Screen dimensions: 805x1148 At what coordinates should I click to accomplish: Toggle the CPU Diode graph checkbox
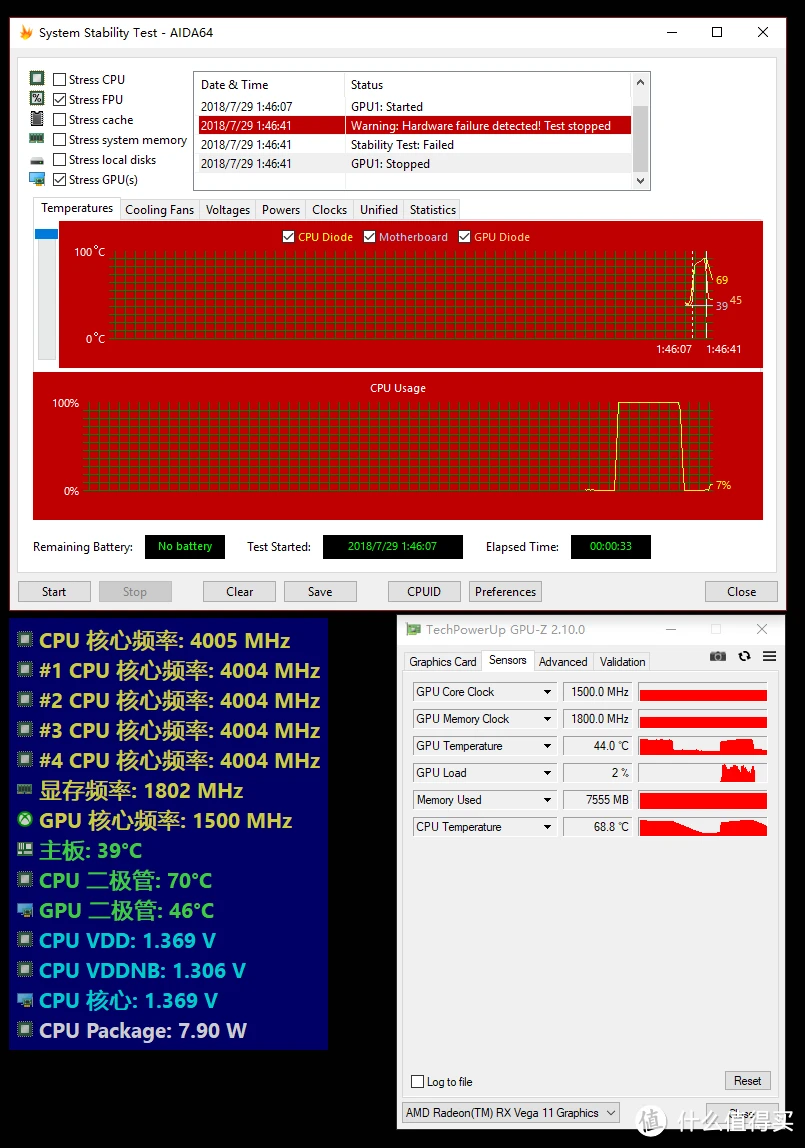pos(288,236)
